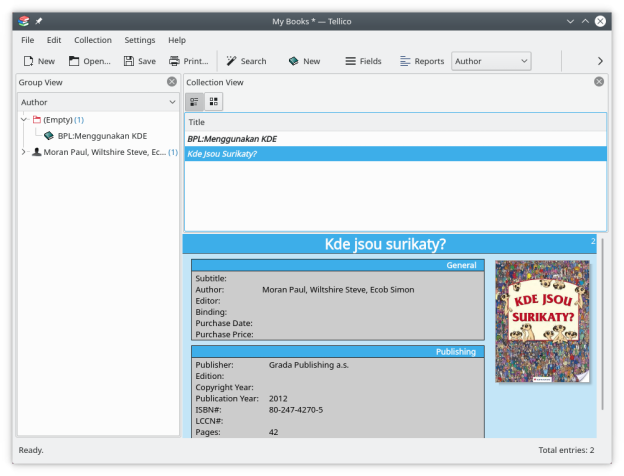Click the Print toolbar icon

pyautogui.click(x=175, y=61)
